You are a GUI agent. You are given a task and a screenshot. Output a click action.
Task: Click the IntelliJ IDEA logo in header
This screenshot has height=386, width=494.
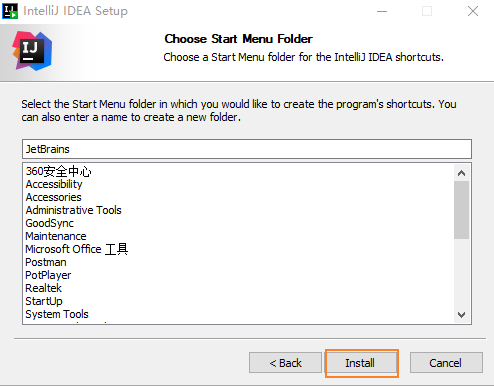click(32, 51)
